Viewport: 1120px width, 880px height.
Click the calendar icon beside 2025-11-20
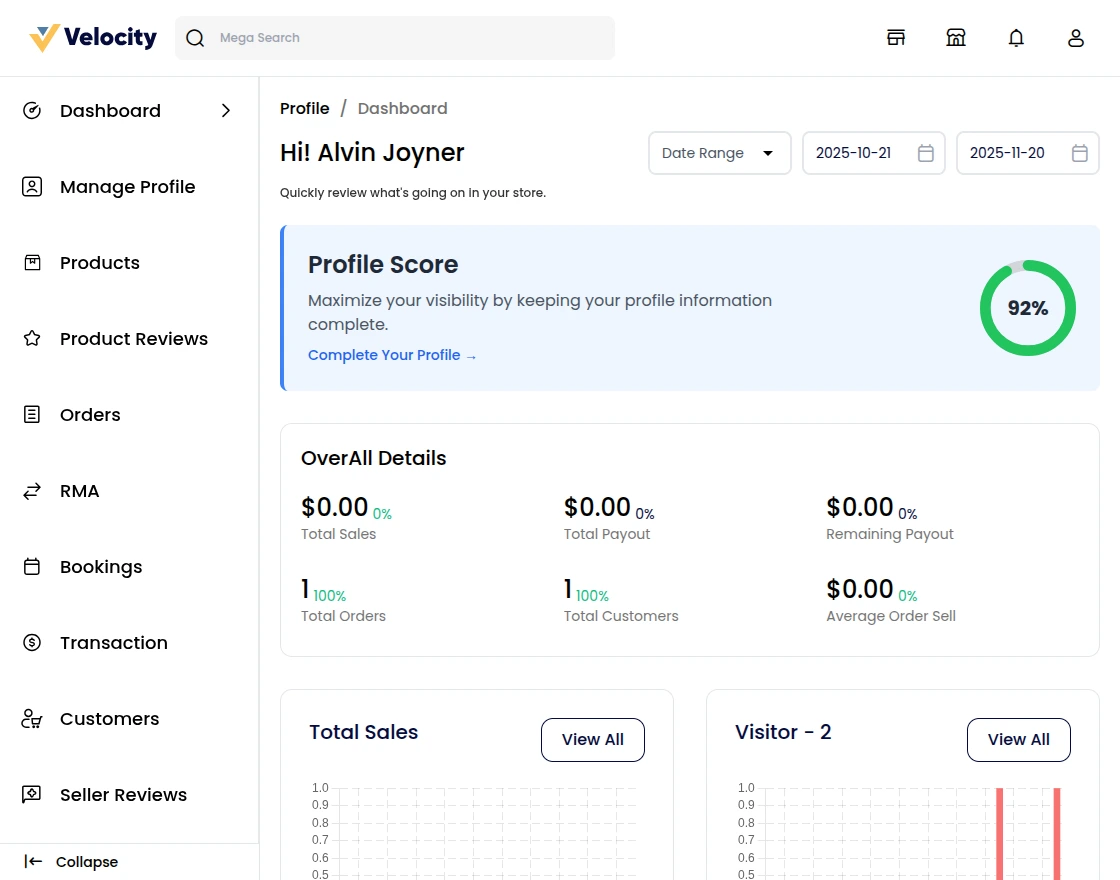1080,153
